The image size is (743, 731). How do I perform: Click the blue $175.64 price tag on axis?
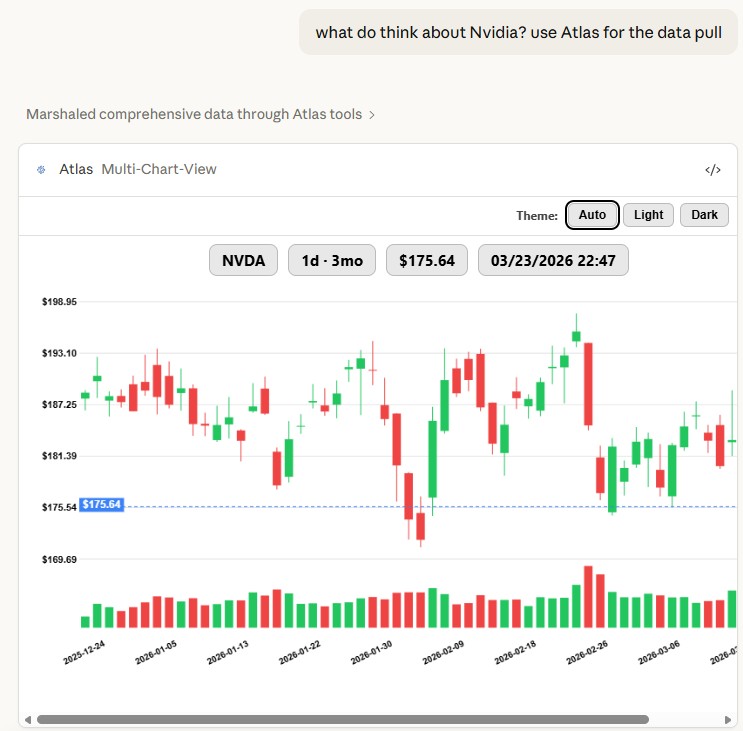coord(101,505)
